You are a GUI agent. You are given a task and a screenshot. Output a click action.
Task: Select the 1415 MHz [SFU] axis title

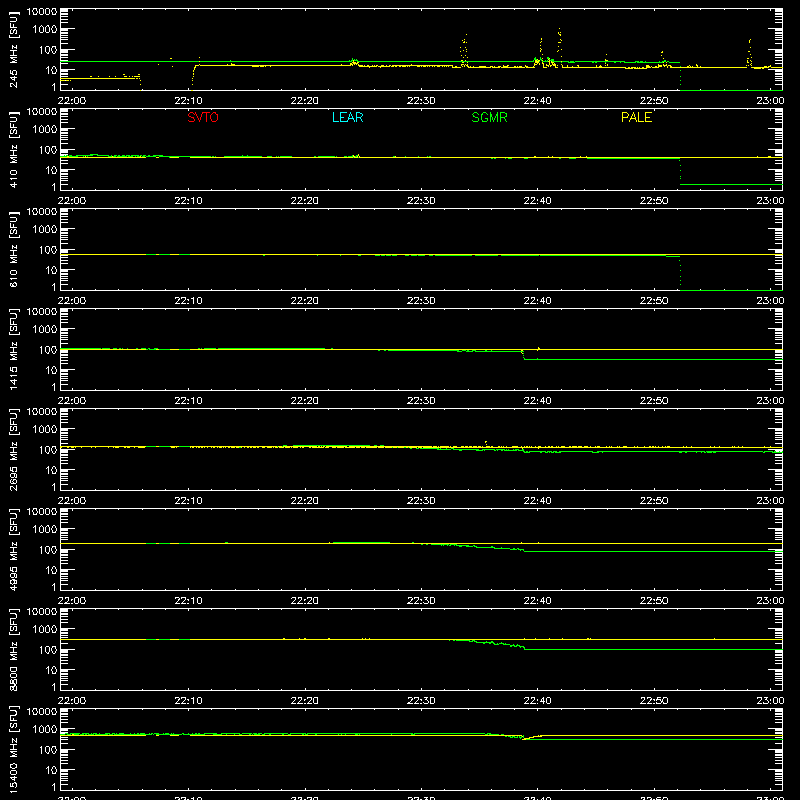(x=14, y=350)
